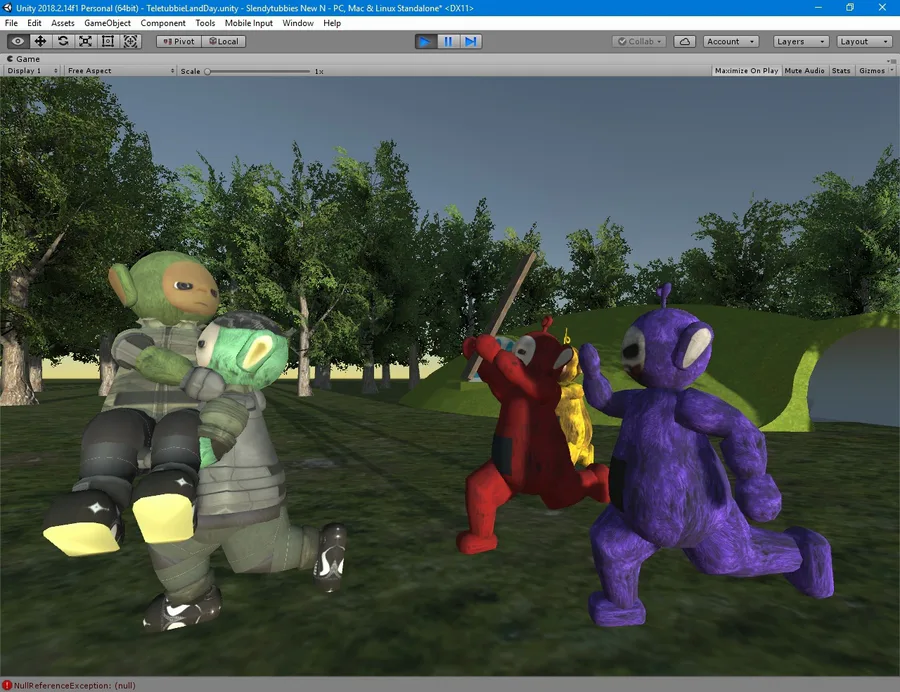Open the Assets menu

point(63,23)
